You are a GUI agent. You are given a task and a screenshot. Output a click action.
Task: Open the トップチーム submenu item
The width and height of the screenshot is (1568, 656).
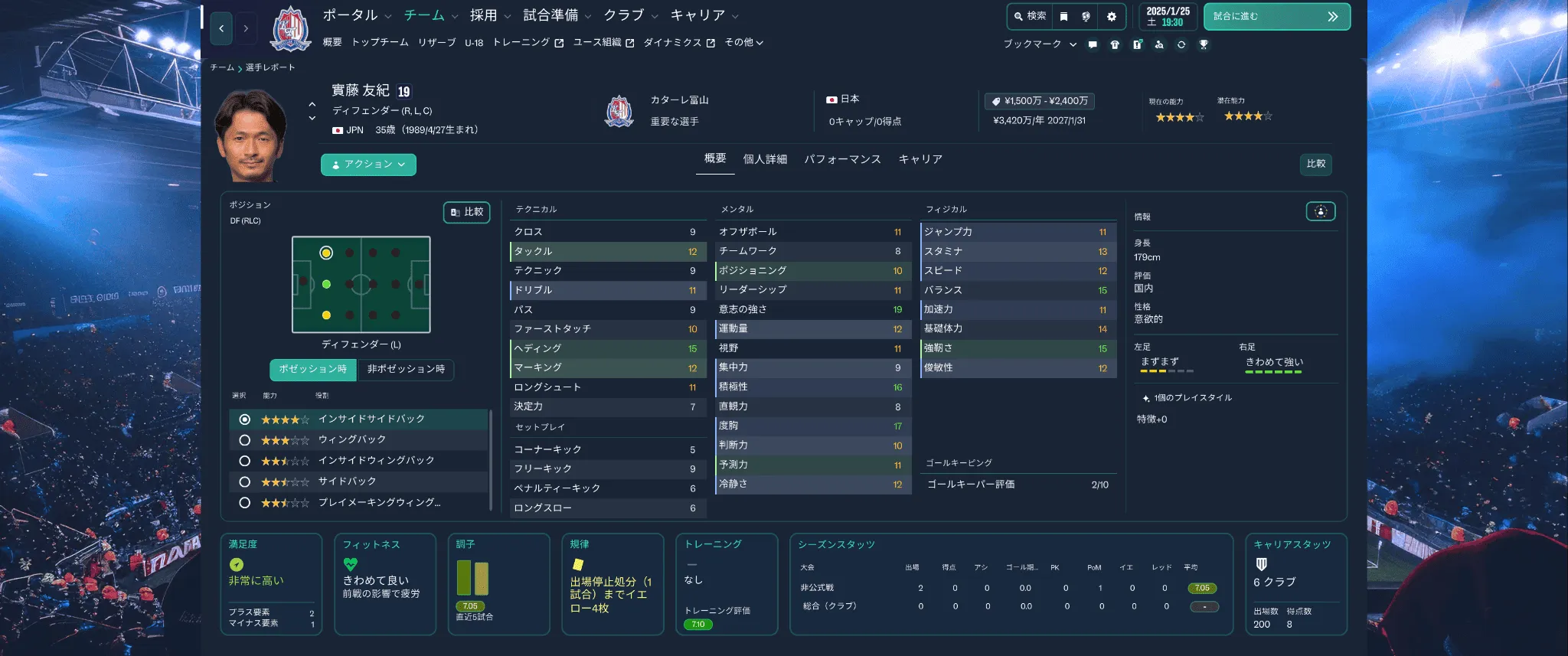(x=380, y=43)
